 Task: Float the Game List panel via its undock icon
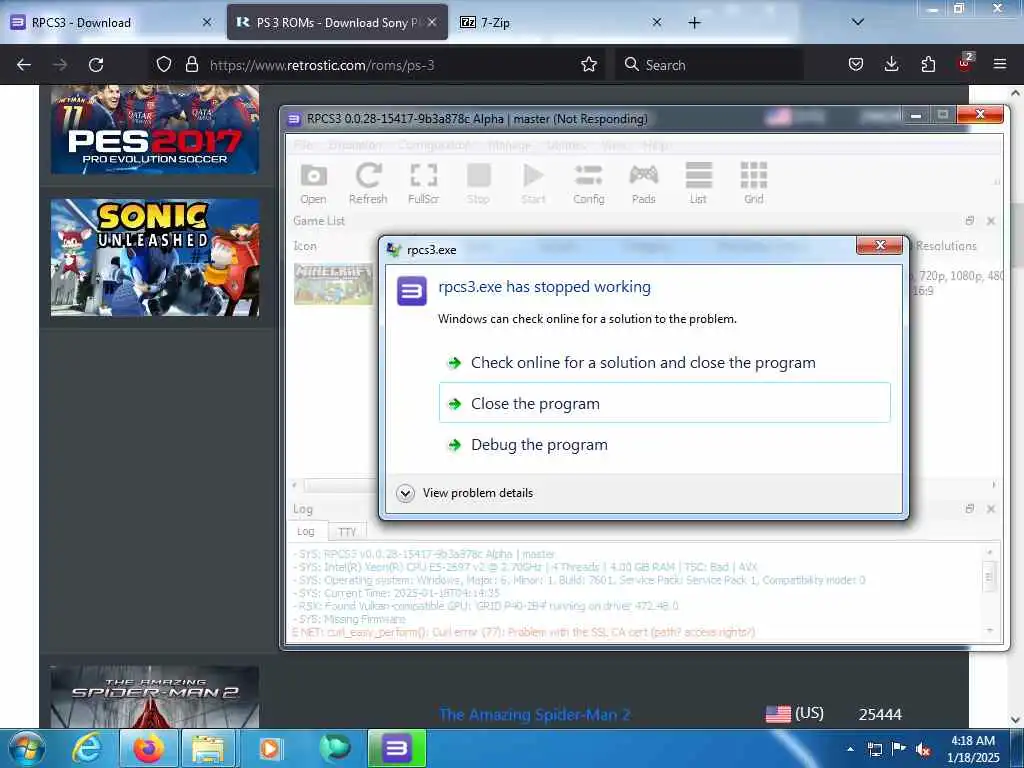tap(970, 221)
